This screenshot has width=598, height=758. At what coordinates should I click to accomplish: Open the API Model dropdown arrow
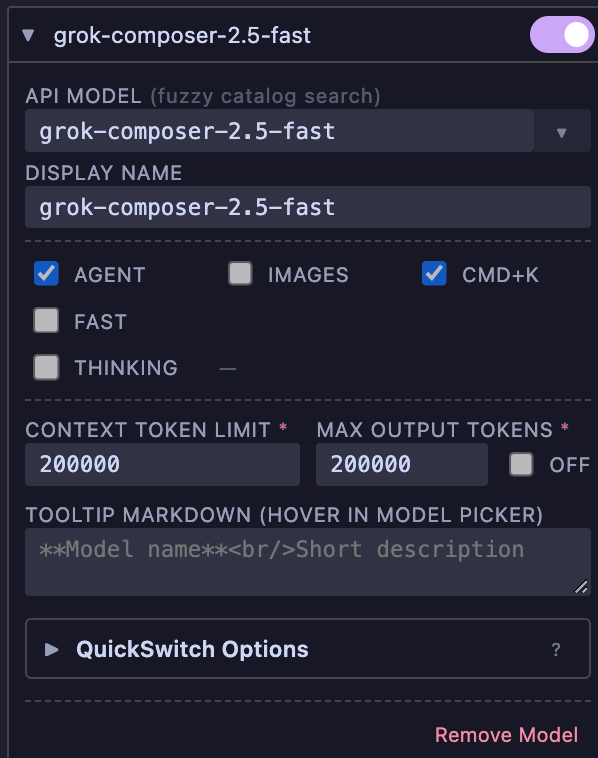click(x=562, y=131)
